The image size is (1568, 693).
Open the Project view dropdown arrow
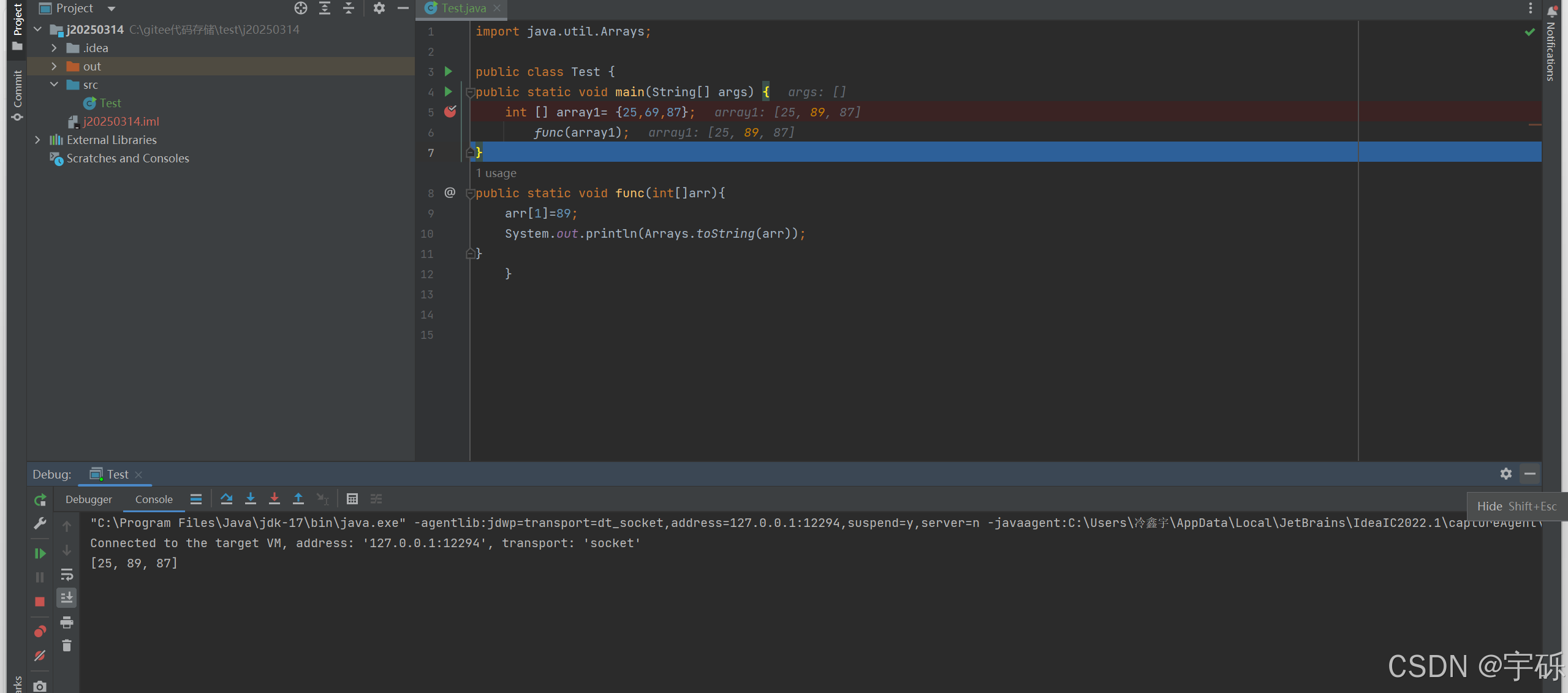(112, 9)
